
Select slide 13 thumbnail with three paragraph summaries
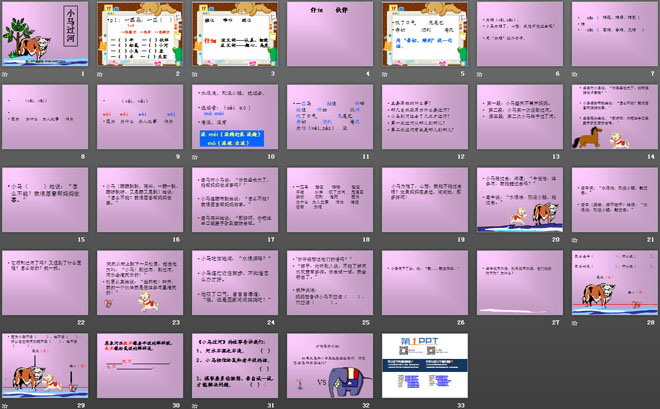tap(520, 117)
